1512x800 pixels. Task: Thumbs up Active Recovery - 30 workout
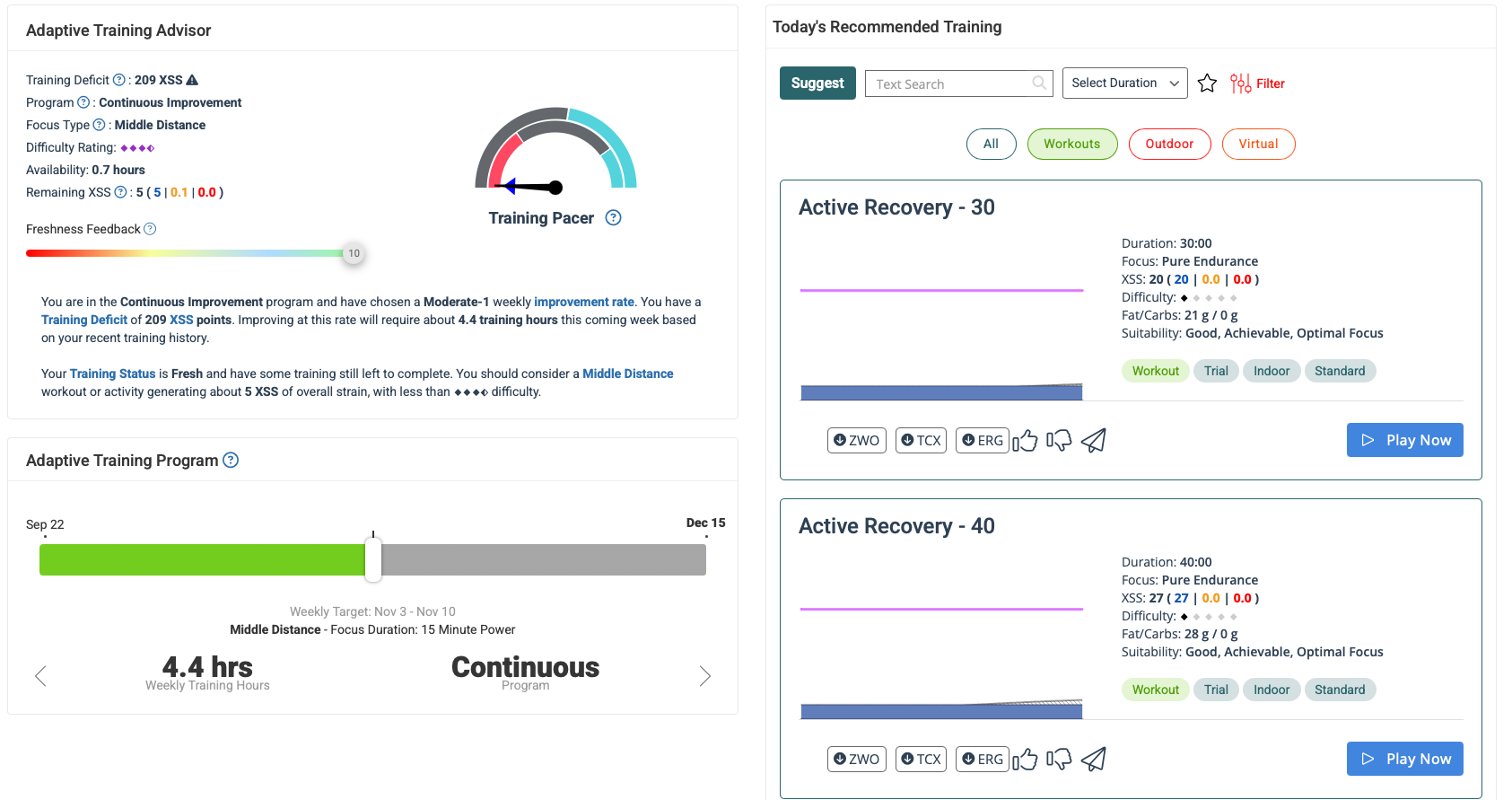click(x=1025, y=440)
